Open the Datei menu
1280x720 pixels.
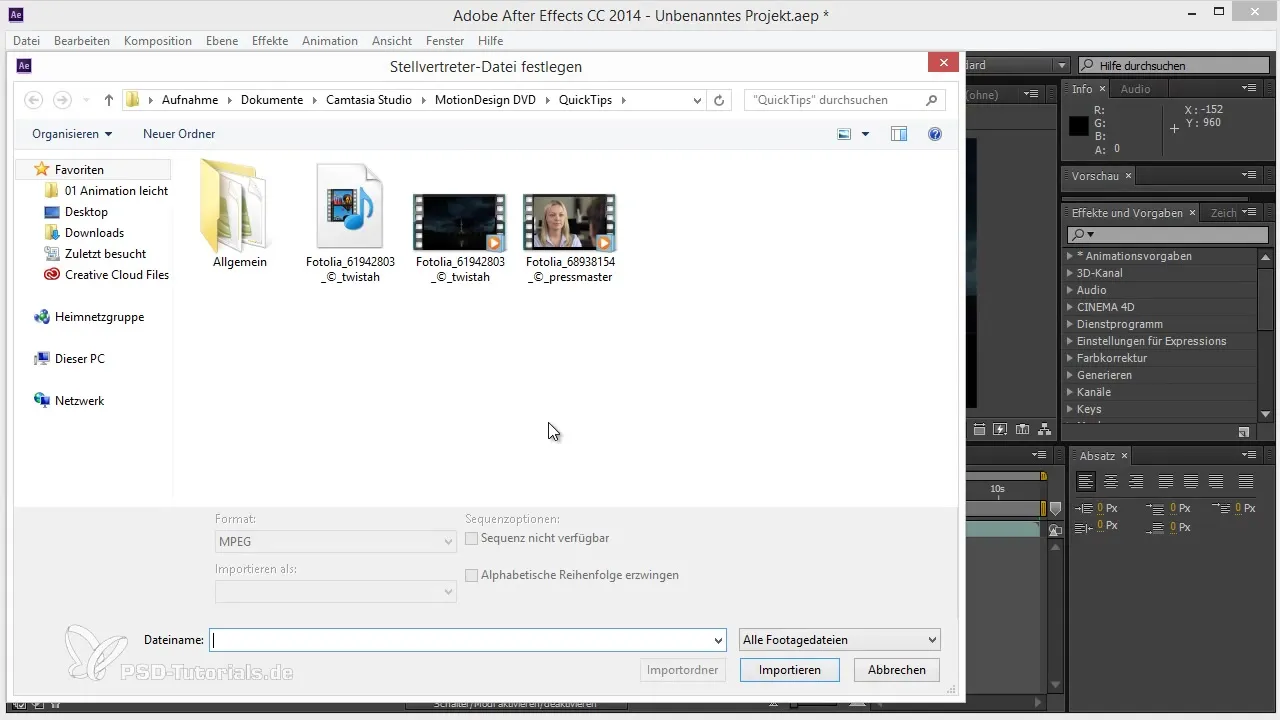tap(27, 41)
